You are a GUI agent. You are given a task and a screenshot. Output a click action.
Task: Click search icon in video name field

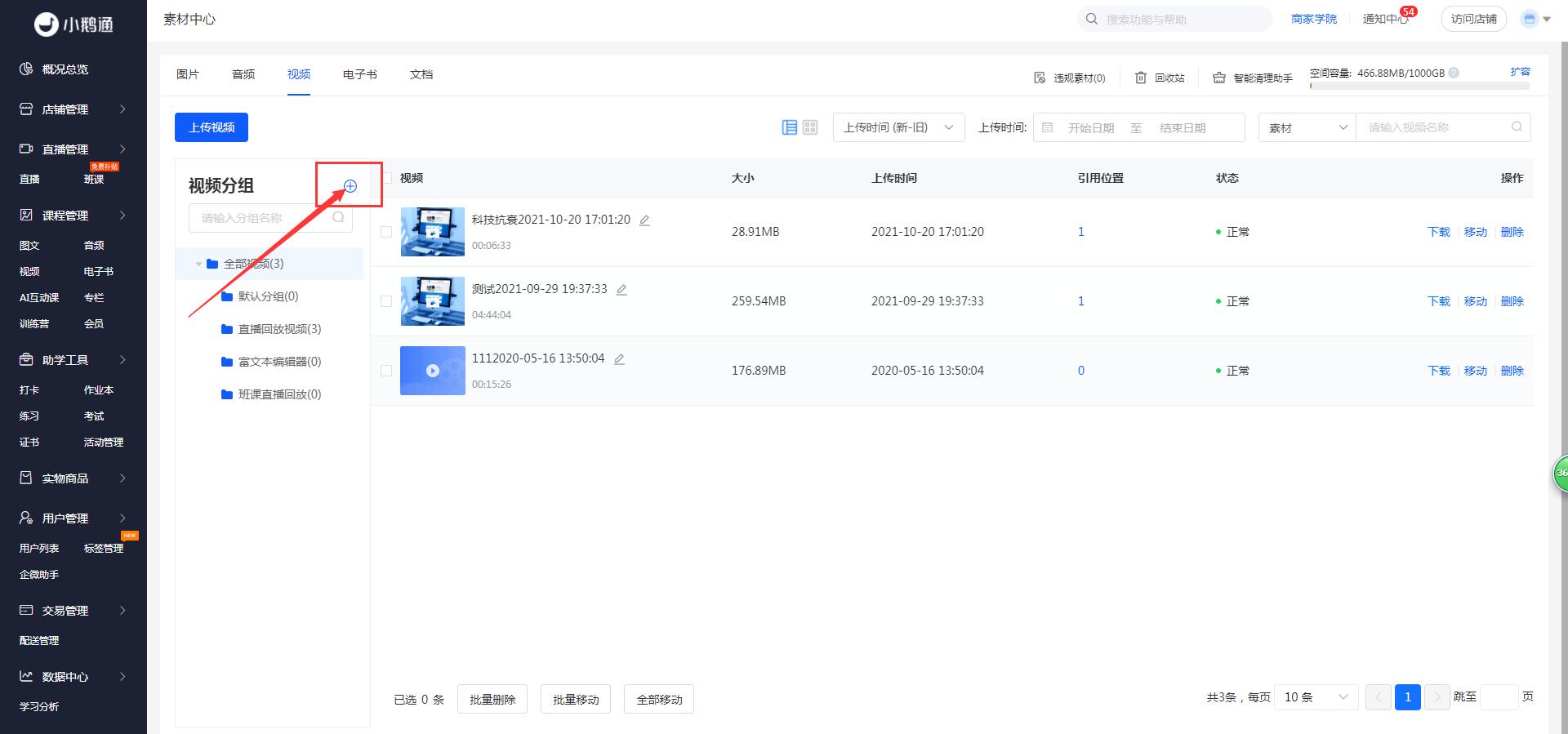(x=1517, y=127)
